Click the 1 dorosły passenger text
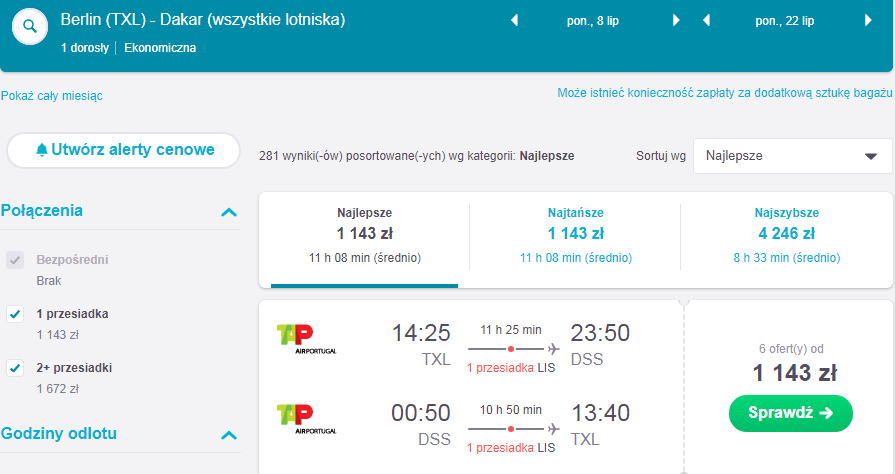 (85, 48)
